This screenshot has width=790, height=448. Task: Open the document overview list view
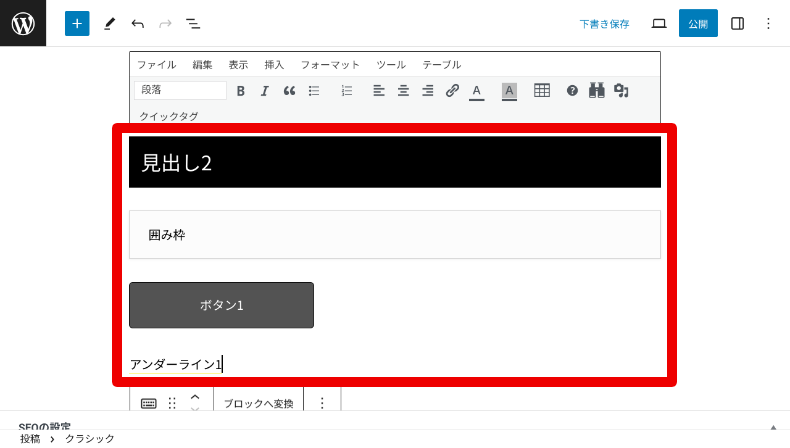pos(193,24)
